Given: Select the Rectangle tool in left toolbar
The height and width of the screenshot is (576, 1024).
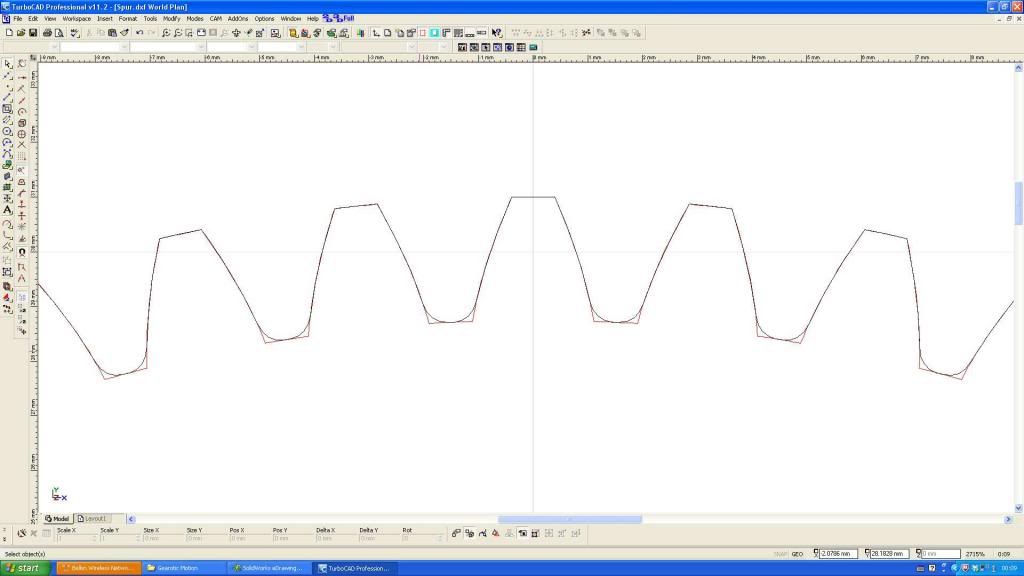Looking at the screenshot, I should (7, 109).
